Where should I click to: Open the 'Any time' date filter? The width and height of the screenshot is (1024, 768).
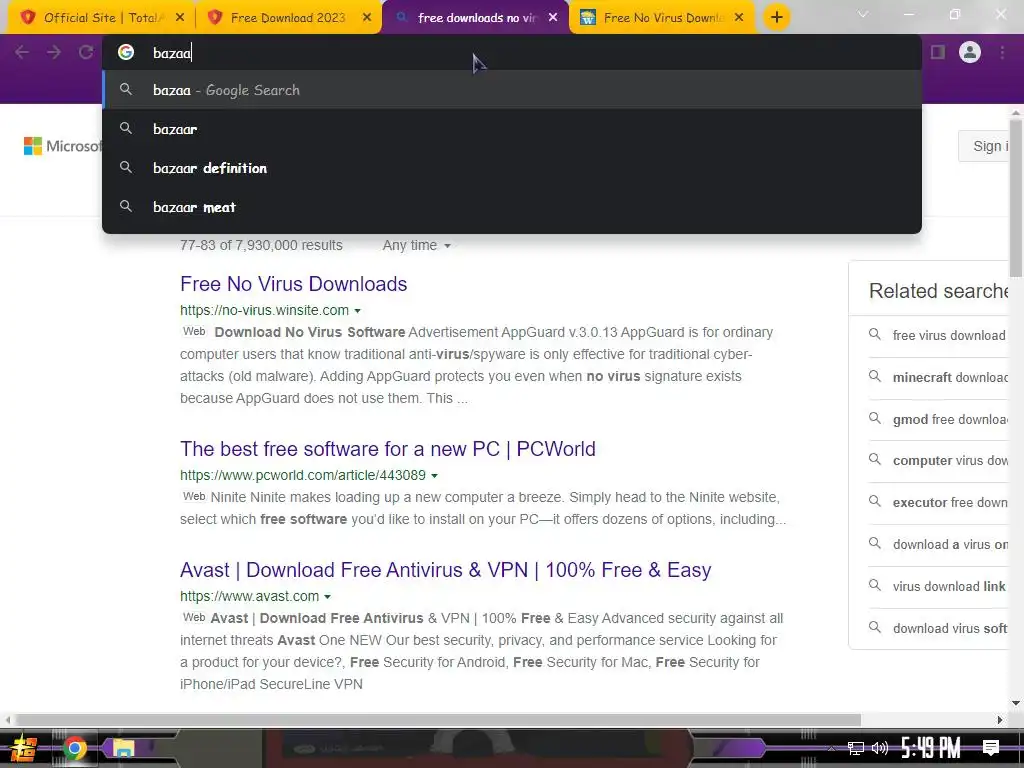click(x=417, y=246)
